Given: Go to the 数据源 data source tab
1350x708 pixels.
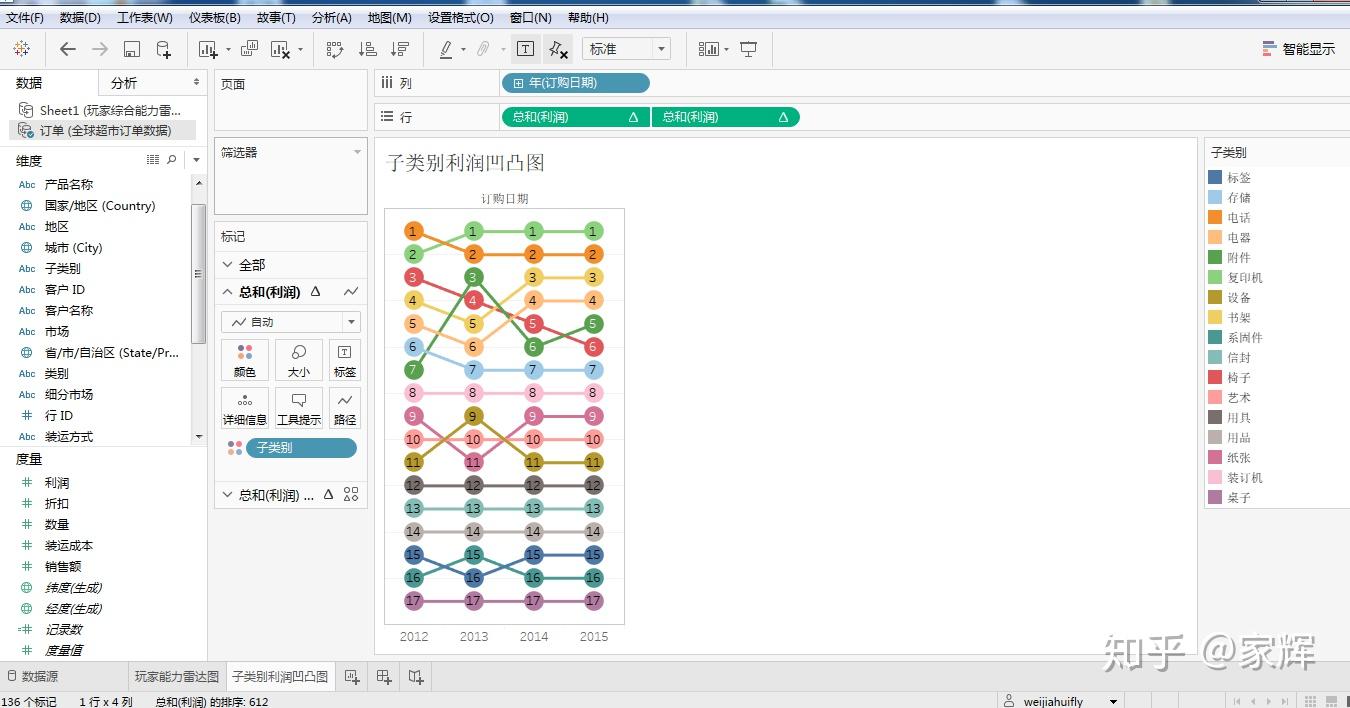Looking at the screenshot, I should coord(32,677).
